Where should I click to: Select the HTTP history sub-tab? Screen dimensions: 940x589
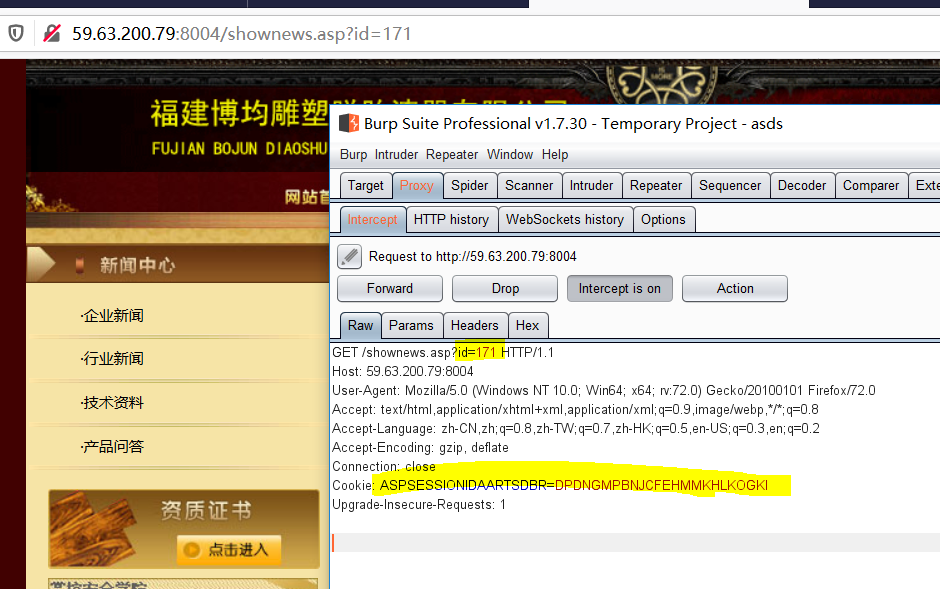(451, 220)
